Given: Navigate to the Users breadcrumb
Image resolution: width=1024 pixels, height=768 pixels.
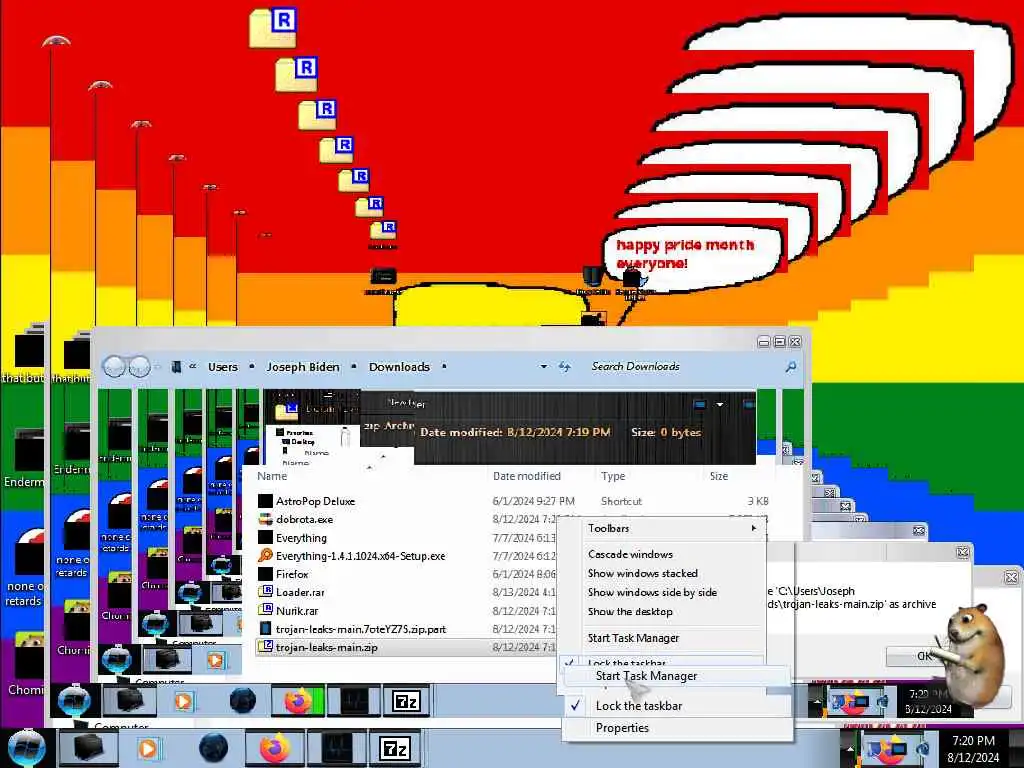Looking at the screenshot, I should (x=223, y=367).
